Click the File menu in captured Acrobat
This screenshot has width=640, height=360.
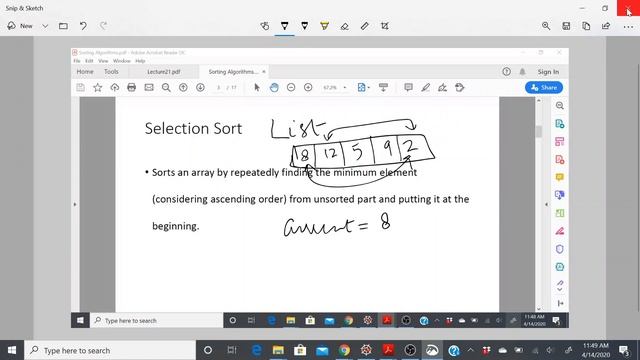[x=77, y=61]
